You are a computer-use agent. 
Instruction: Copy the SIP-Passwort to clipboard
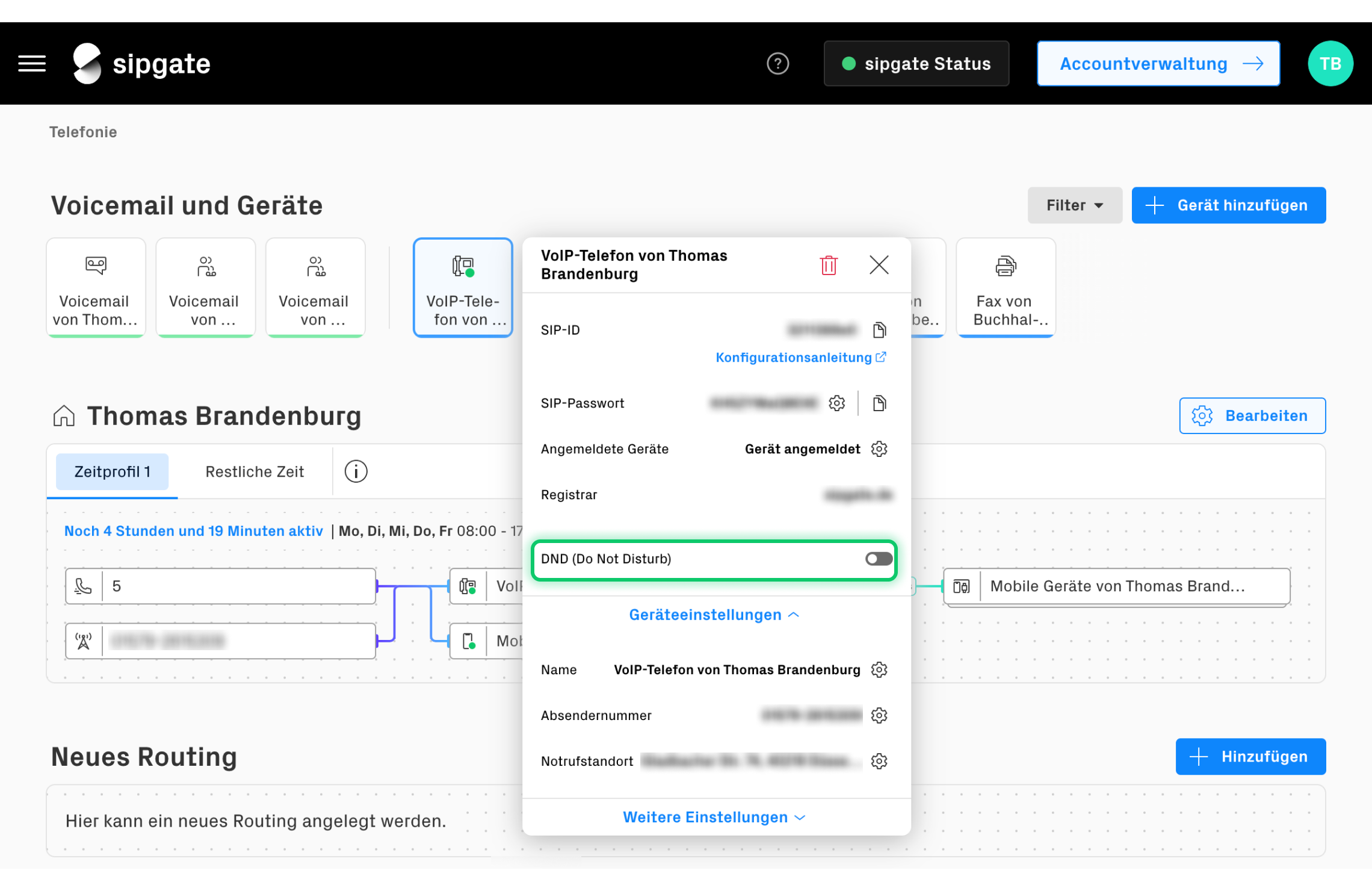click(879, 403)
